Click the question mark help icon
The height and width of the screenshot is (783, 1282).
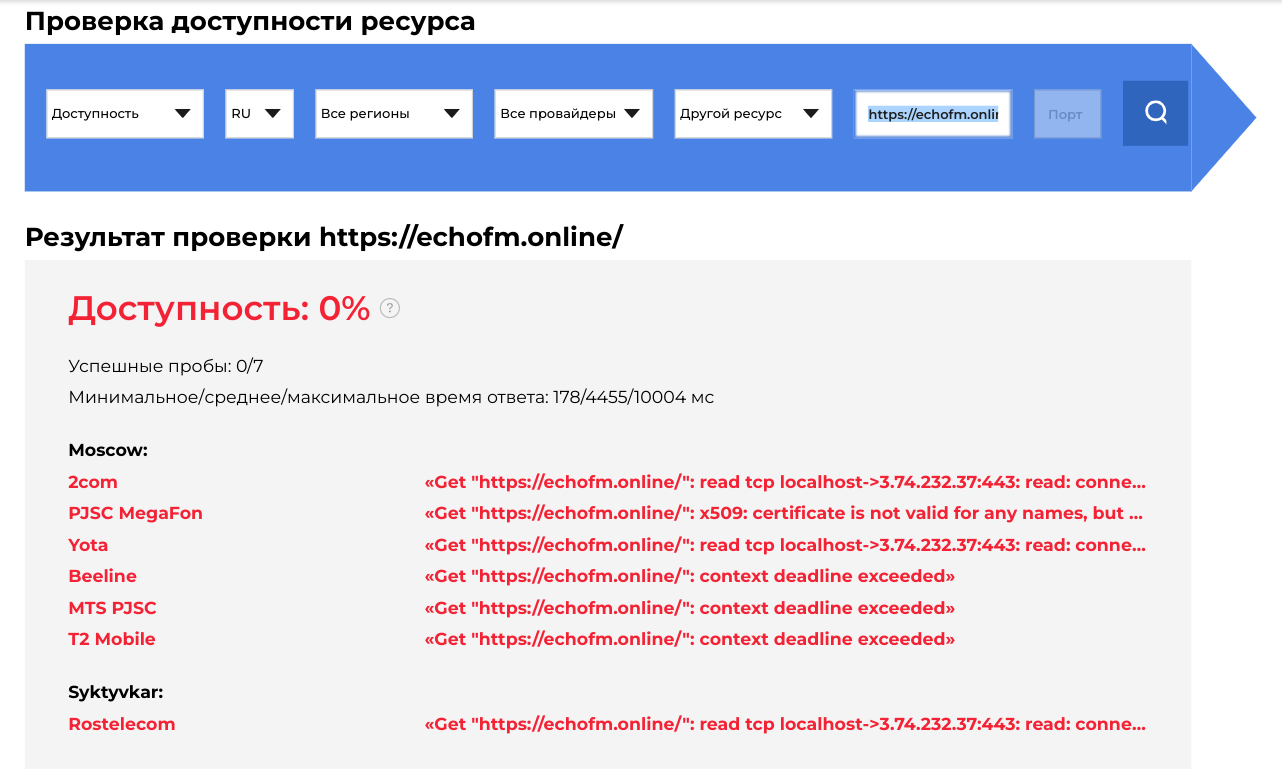390,309
